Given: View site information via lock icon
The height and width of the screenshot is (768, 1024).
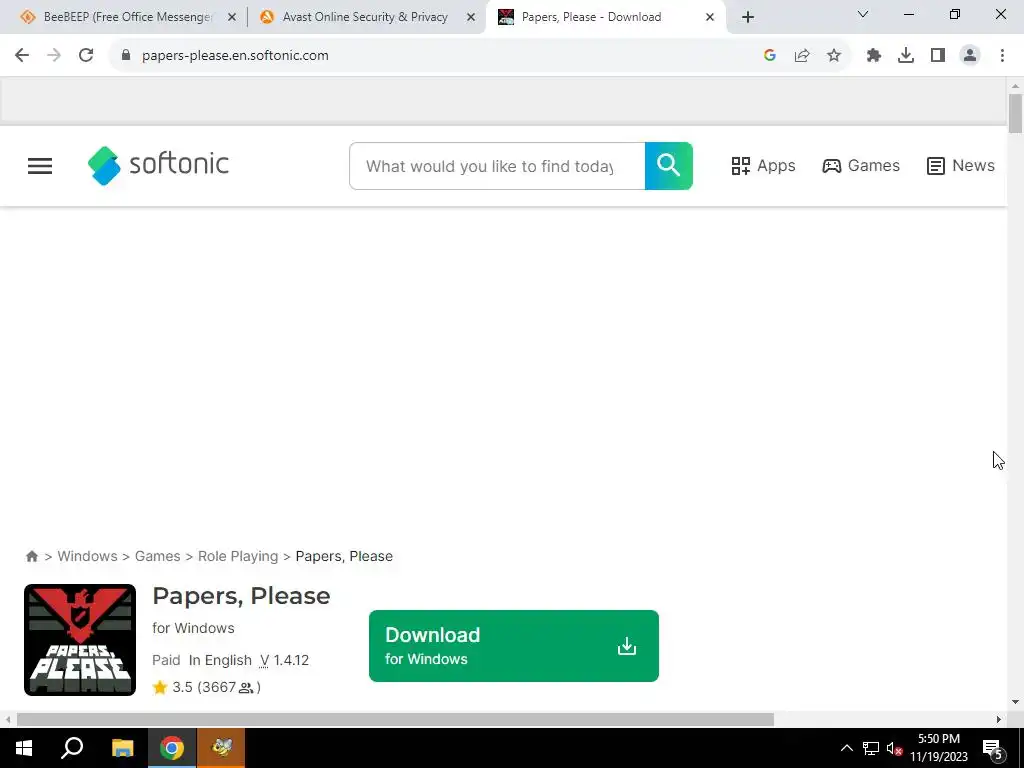Looking at the screenshot, I should point(126,56).
